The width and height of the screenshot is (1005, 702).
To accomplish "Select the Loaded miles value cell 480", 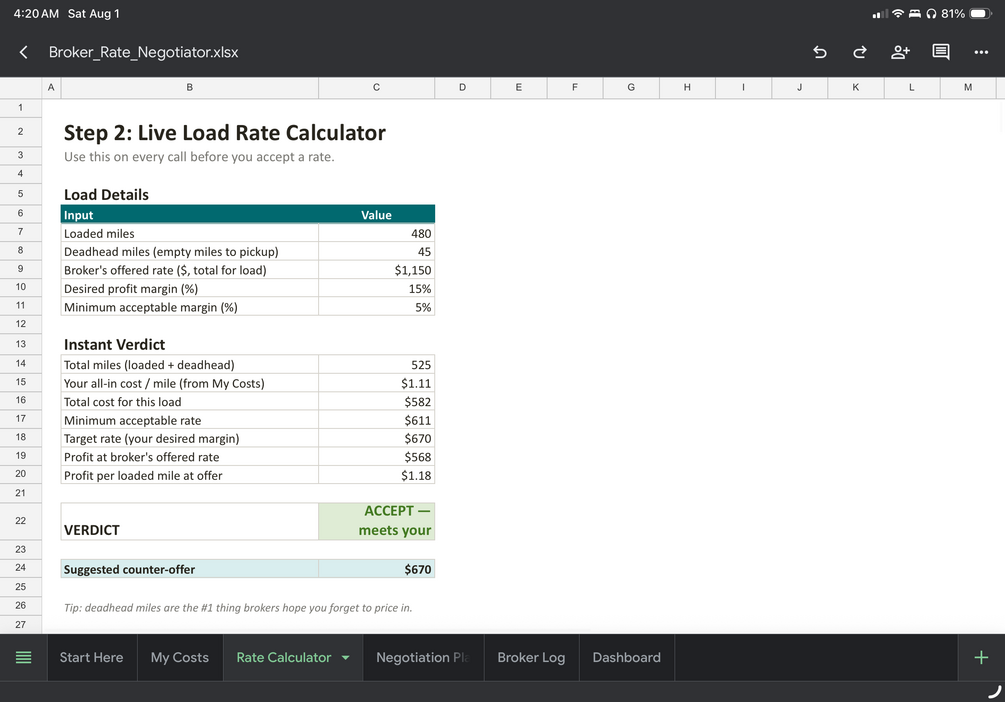I will pyautogui.click(x=376, y=233).
